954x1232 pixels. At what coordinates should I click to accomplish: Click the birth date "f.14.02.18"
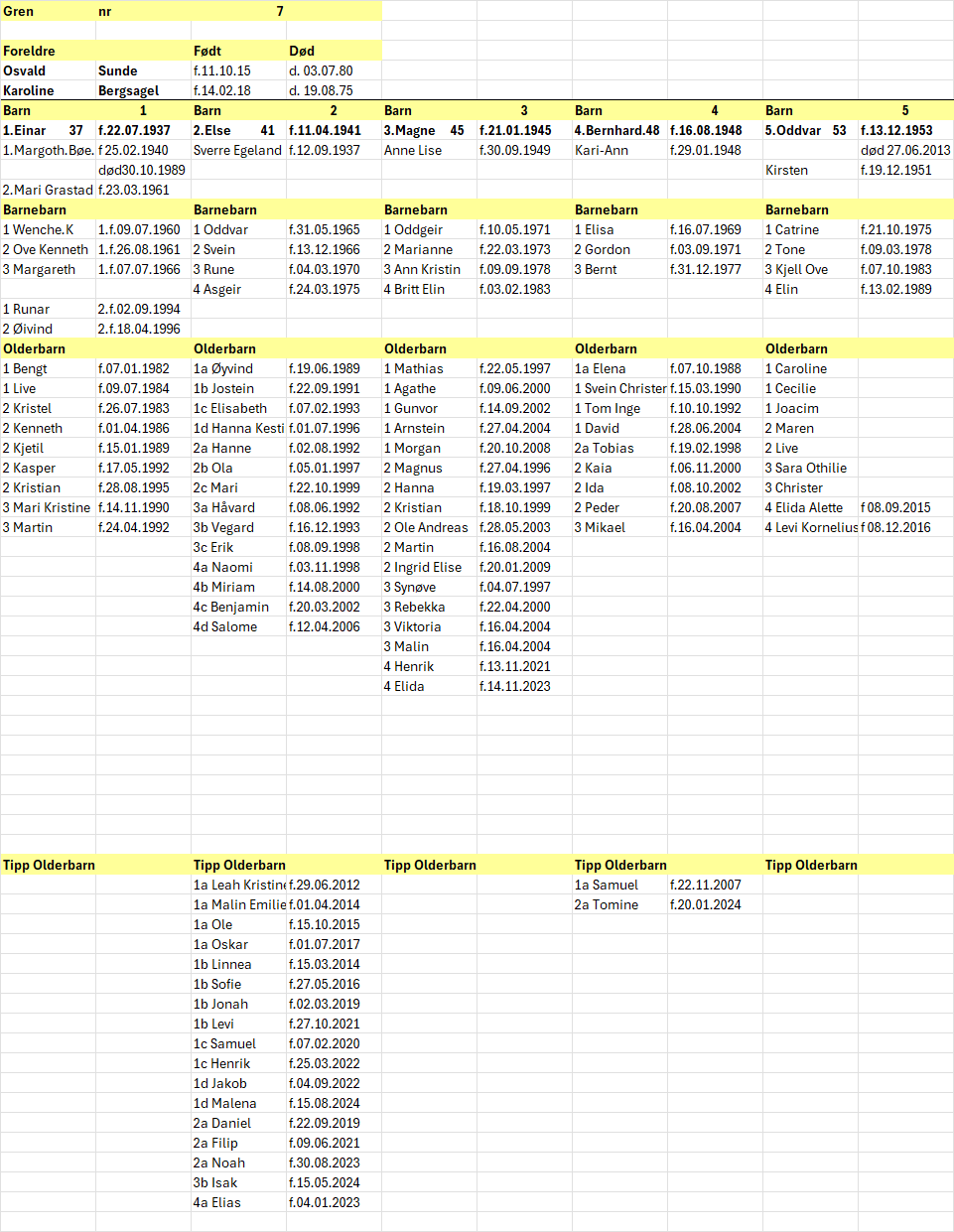coord(238,90)
